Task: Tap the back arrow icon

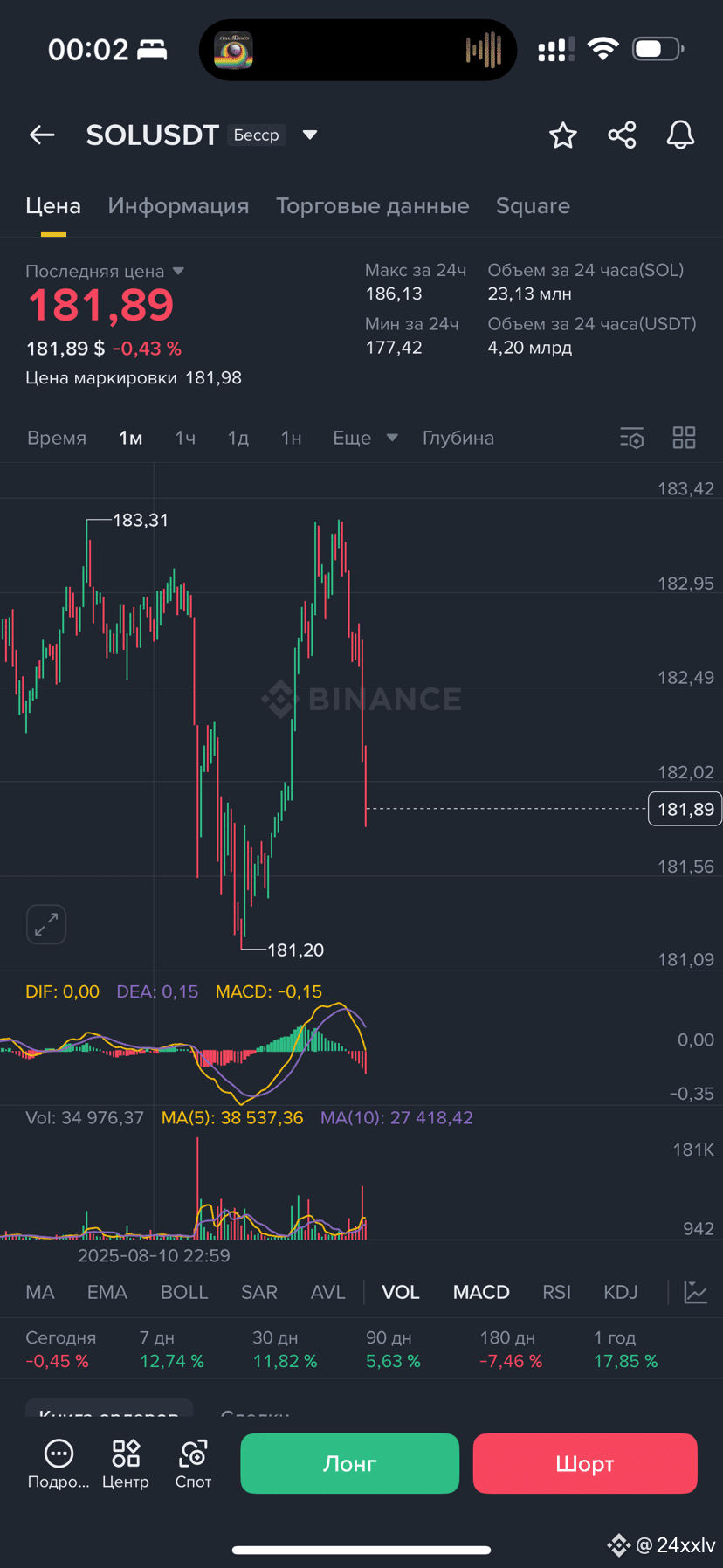Action: [42, 135]
